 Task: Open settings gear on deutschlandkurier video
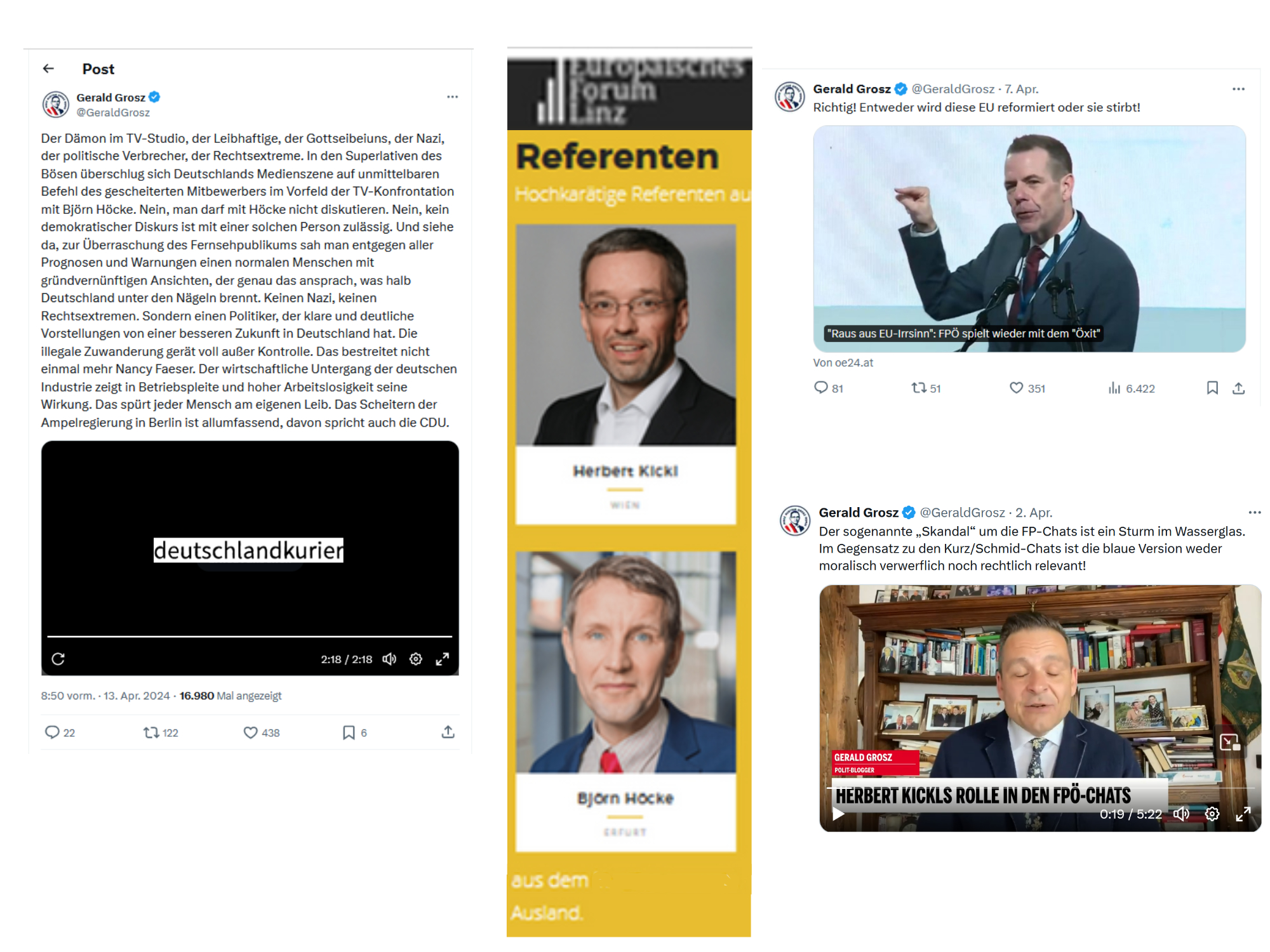[x=416, y=659]
